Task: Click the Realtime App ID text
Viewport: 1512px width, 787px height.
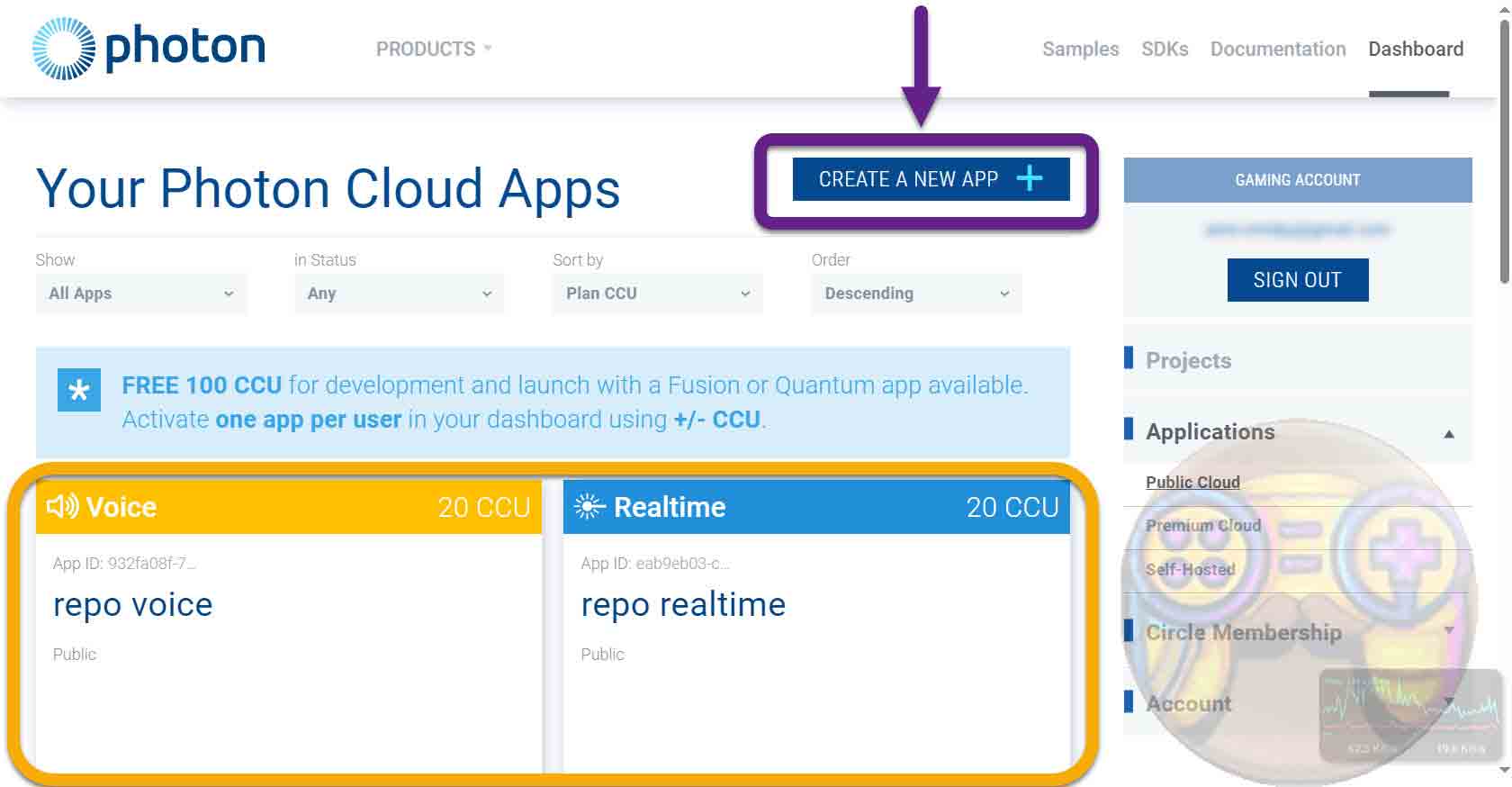Action: (655, 564)
